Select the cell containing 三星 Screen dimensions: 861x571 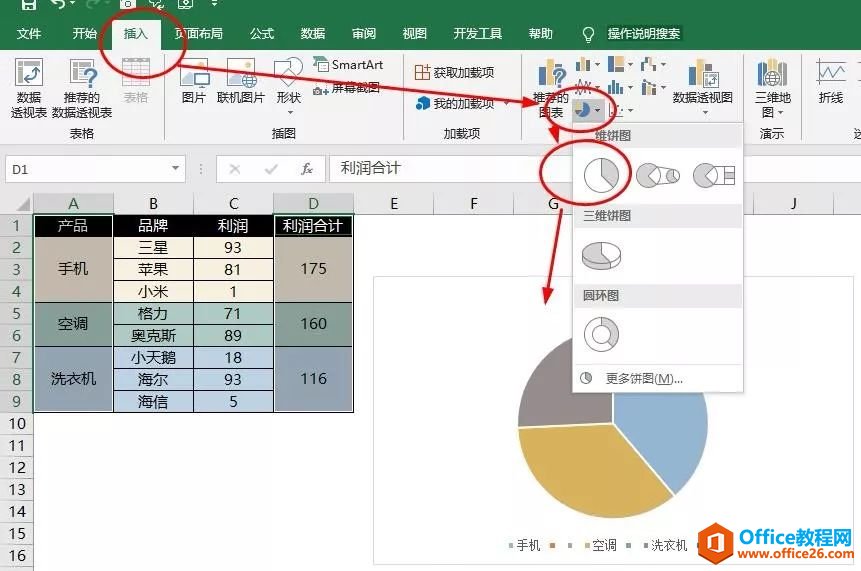pyautogui.click(x=153, y=248)
